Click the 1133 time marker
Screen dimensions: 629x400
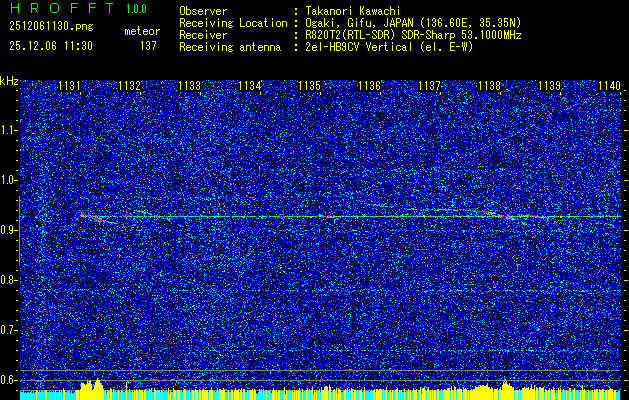pos(189,85)
